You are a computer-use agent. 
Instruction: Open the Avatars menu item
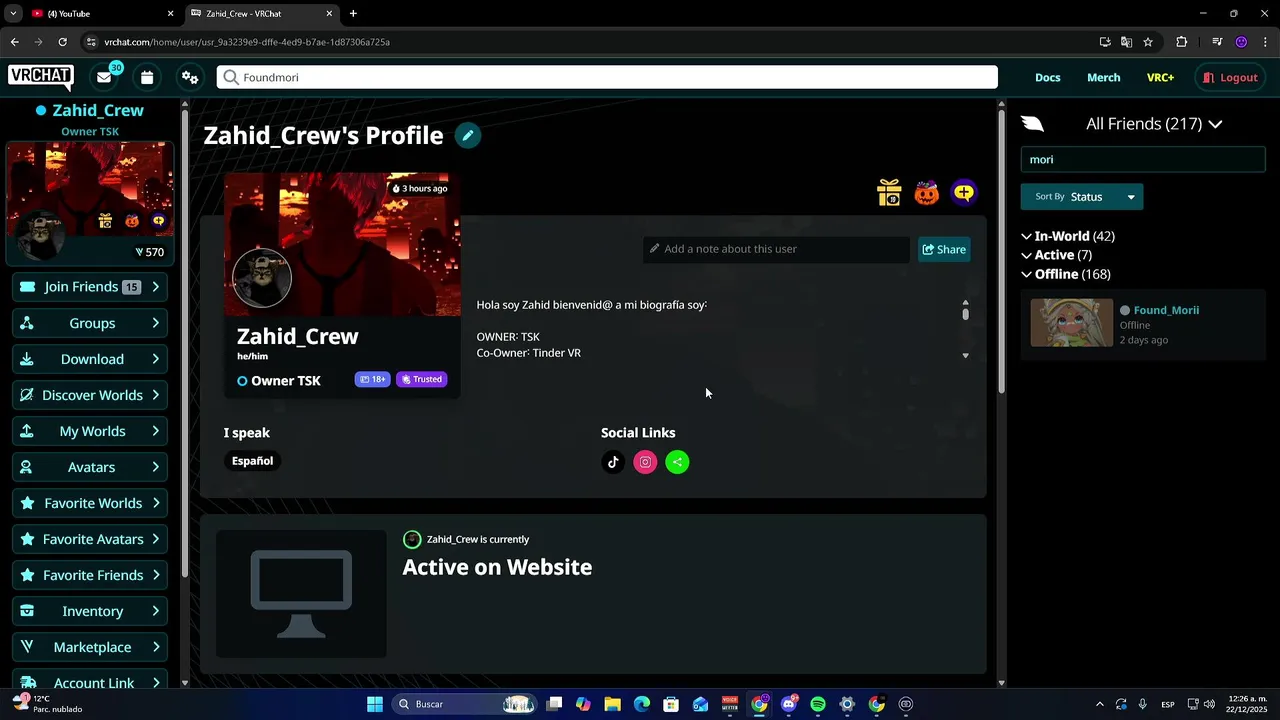click(90, 467)
